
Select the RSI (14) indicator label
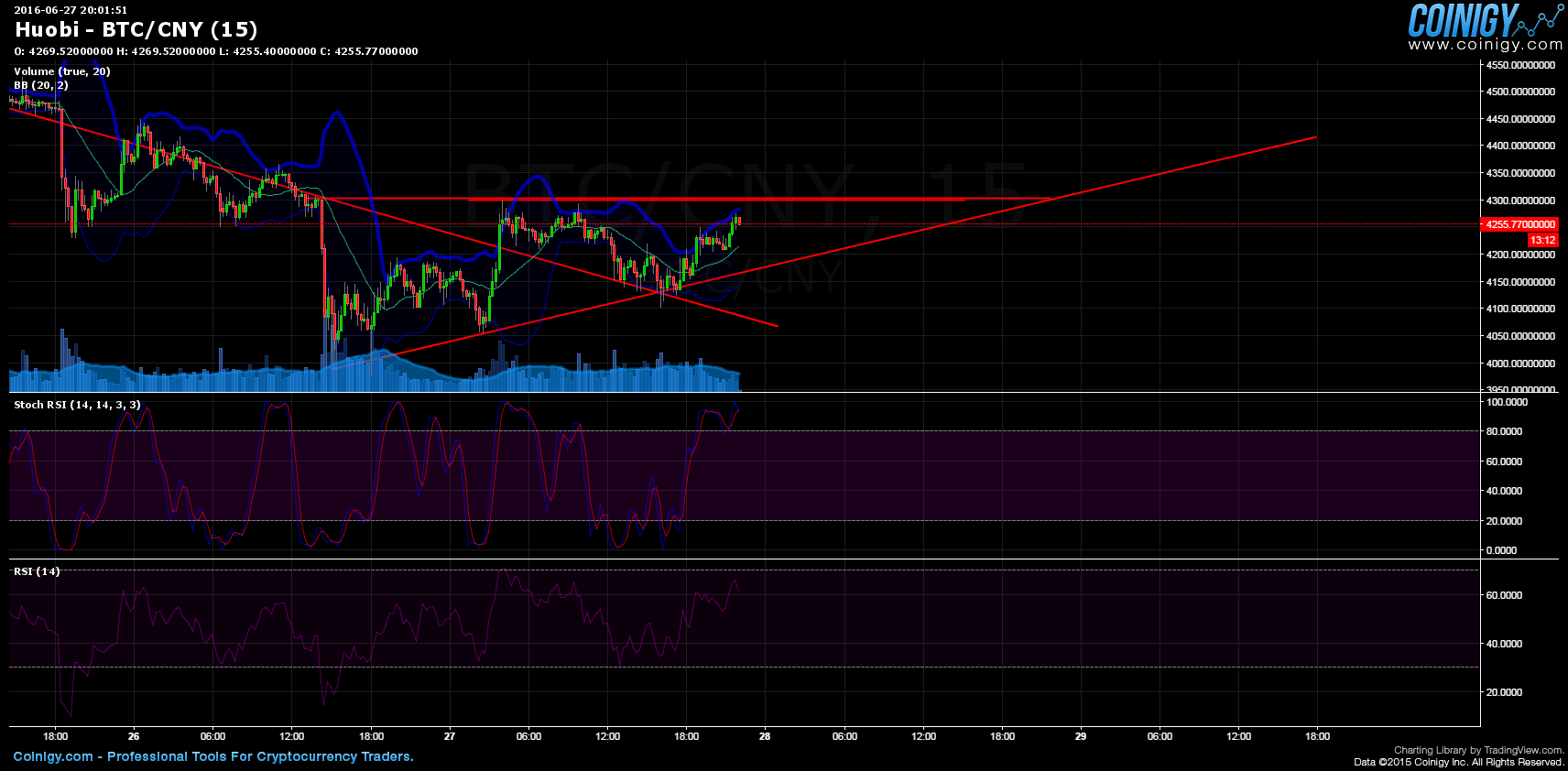pyautogui.click(x=37, y=571)
